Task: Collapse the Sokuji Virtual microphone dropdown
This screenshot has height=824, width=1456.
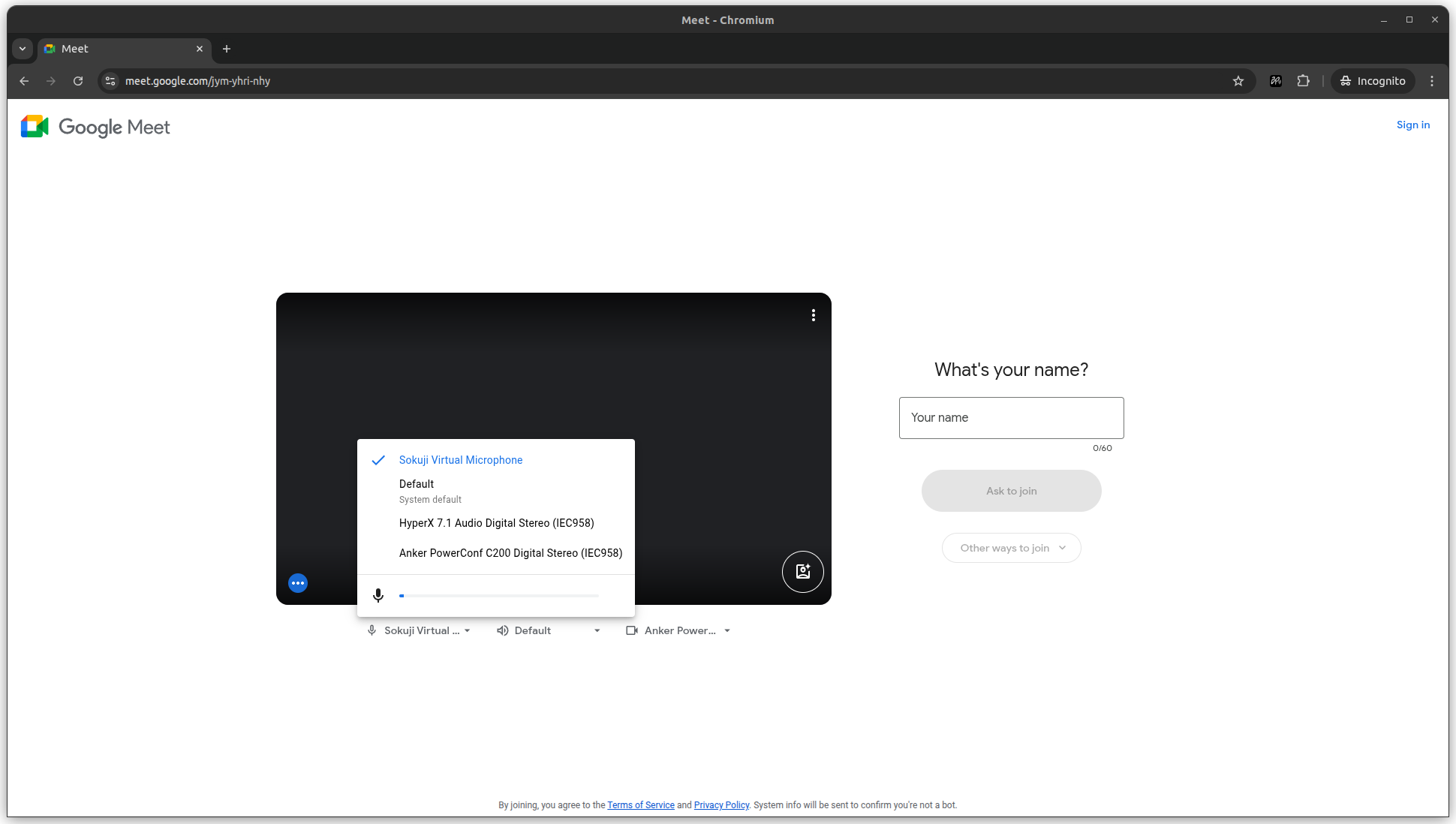Action: tap(419, 630)
